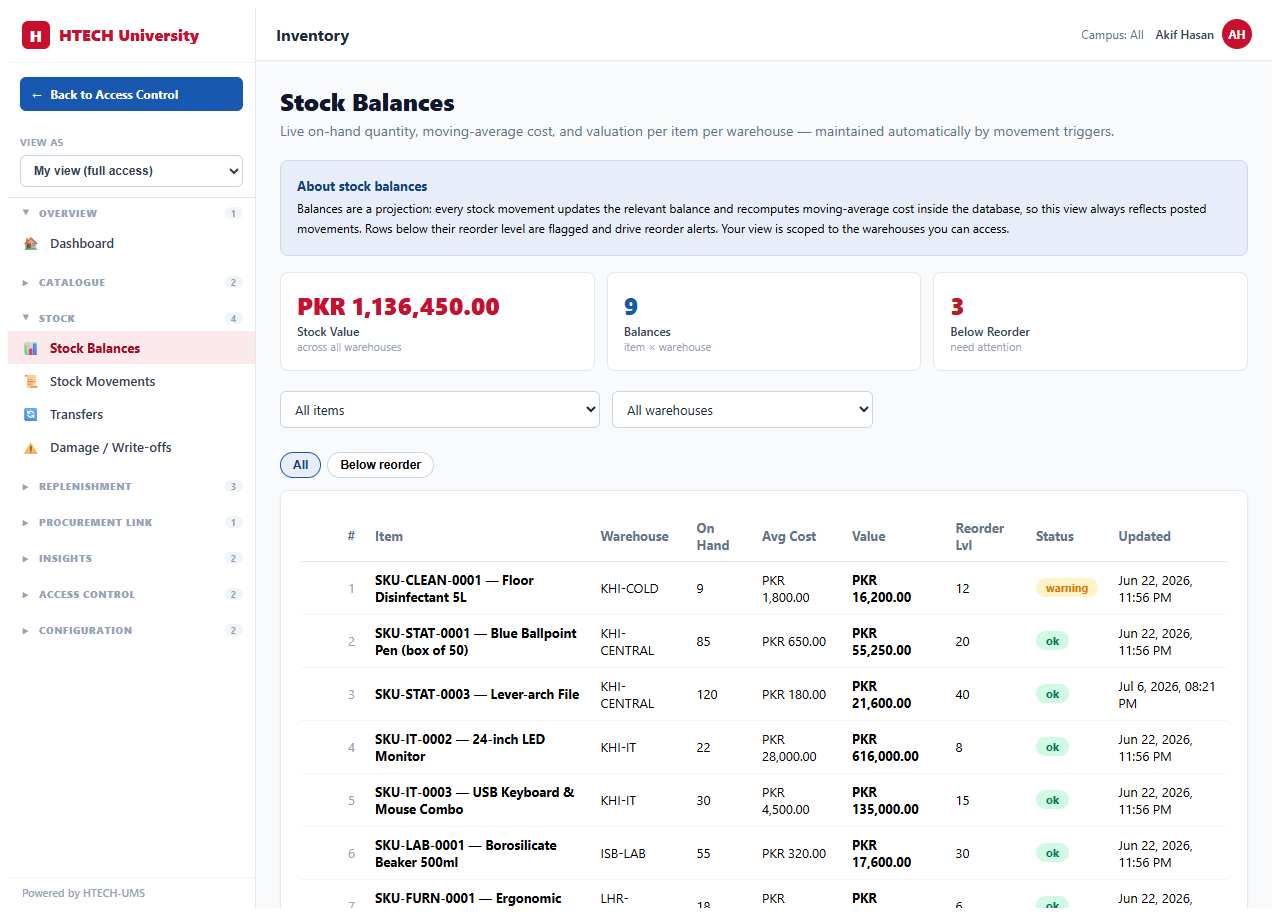Go back to Access Control
This screenshot has height=916, width=1280.
(131, 94)
